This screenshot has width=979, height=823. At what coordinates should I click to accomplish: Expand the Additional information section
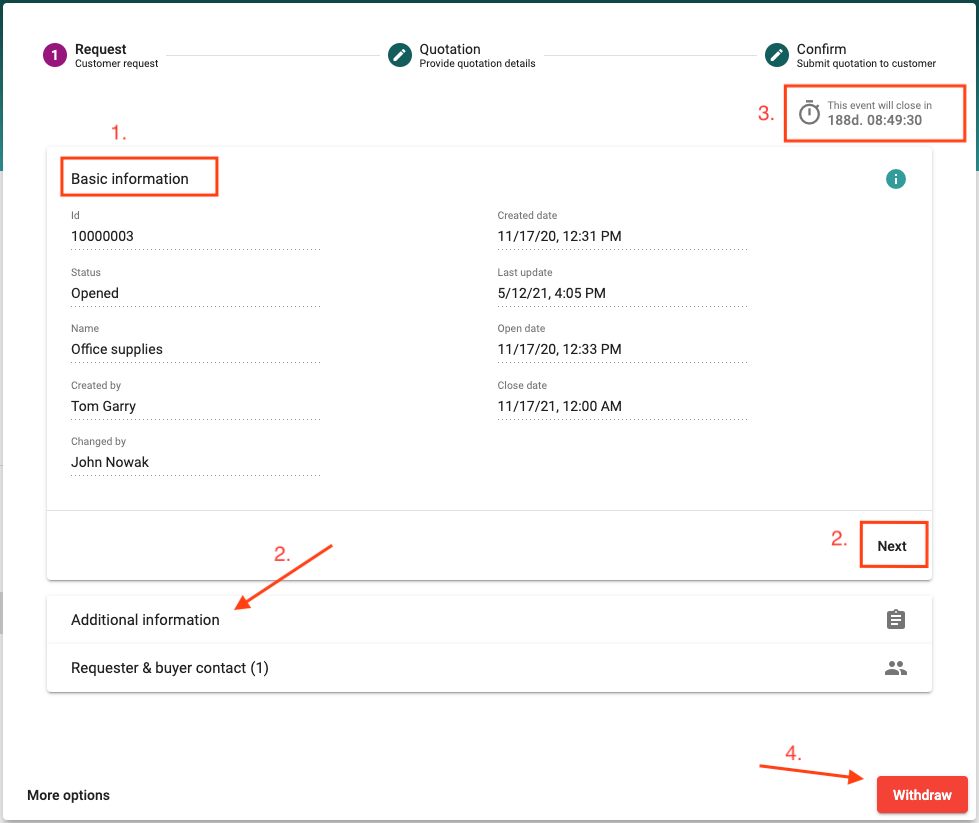(145, 620)
